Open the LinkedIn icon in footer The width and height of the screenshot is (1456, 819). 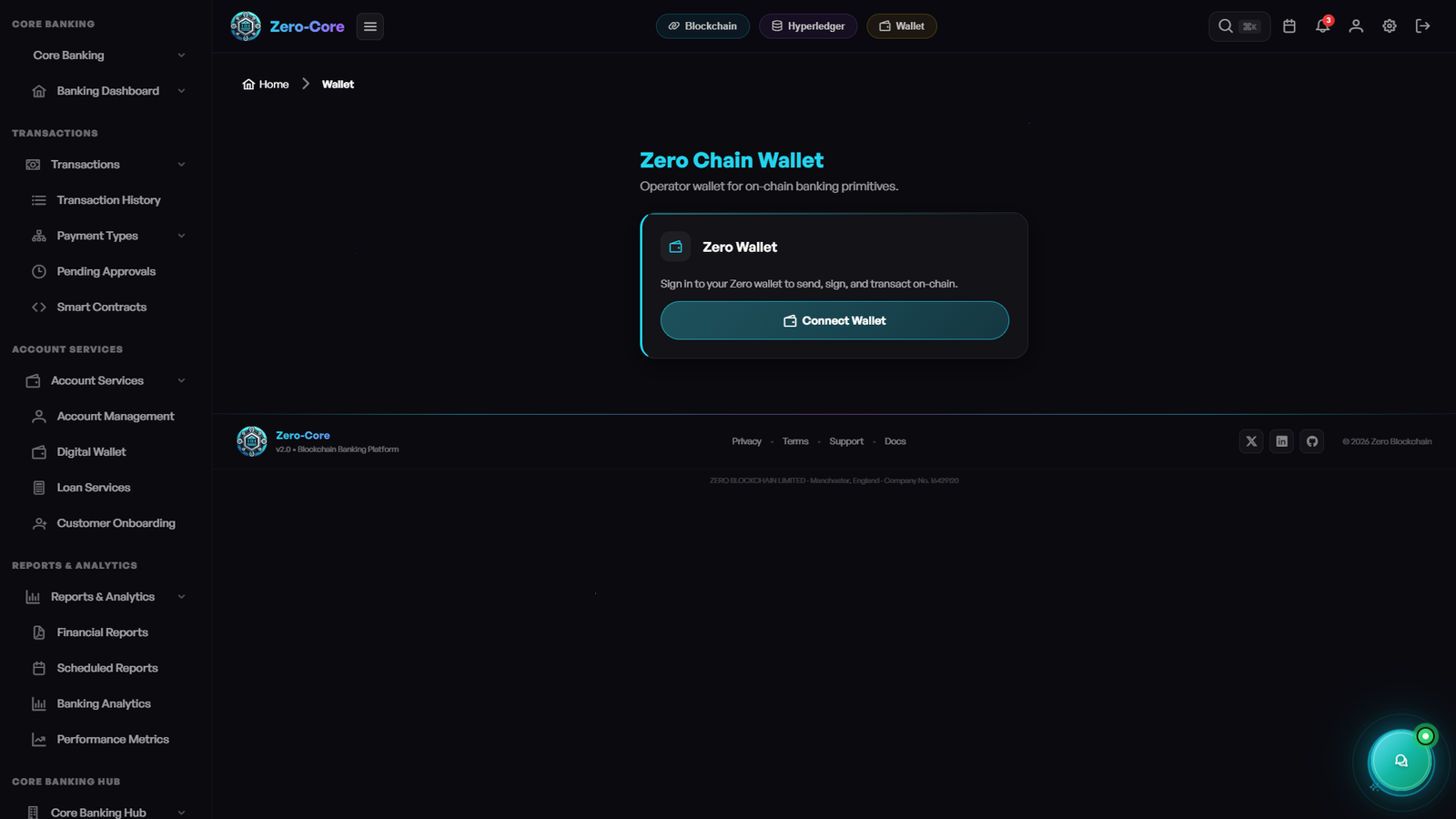tap(1281, 441)
